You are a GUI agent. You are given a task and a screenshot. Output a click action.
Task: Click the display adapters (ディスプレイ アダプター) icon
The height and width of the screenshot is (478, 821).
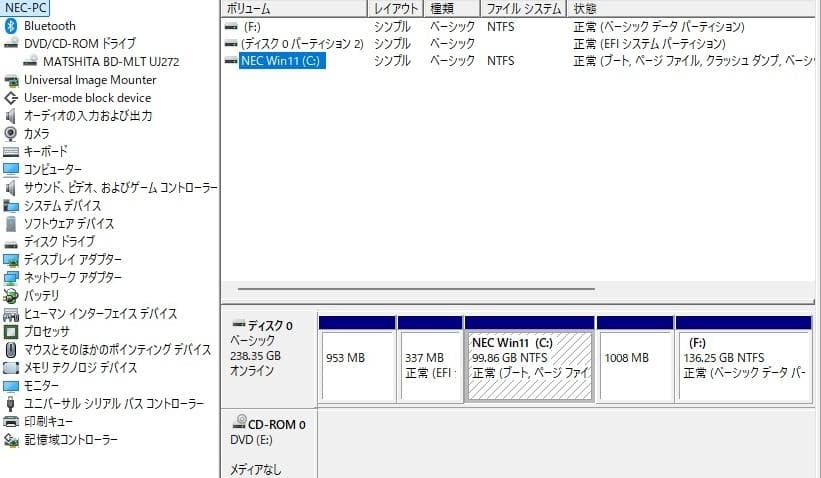tap(11, 260)
